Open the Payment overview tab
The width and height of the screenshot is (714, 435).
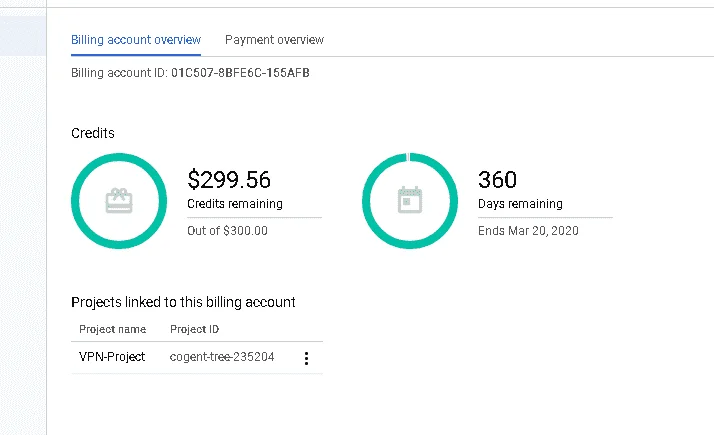[275, 40]
